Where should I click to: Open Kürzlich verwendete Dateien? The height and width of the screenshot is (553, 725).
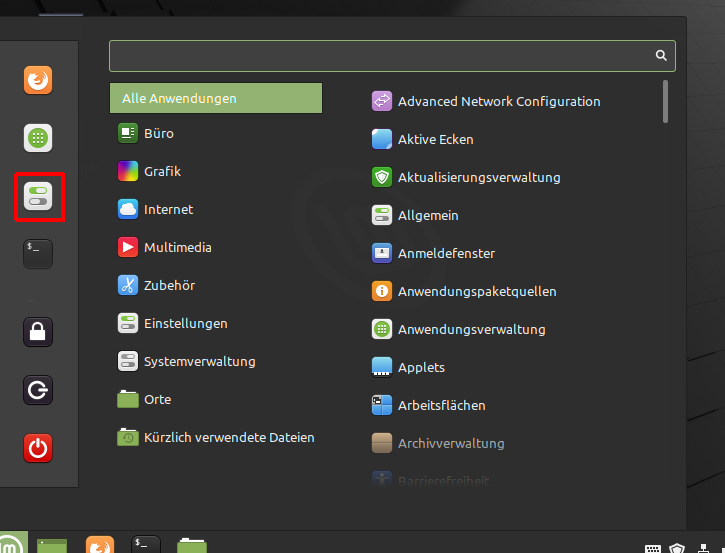216,437
